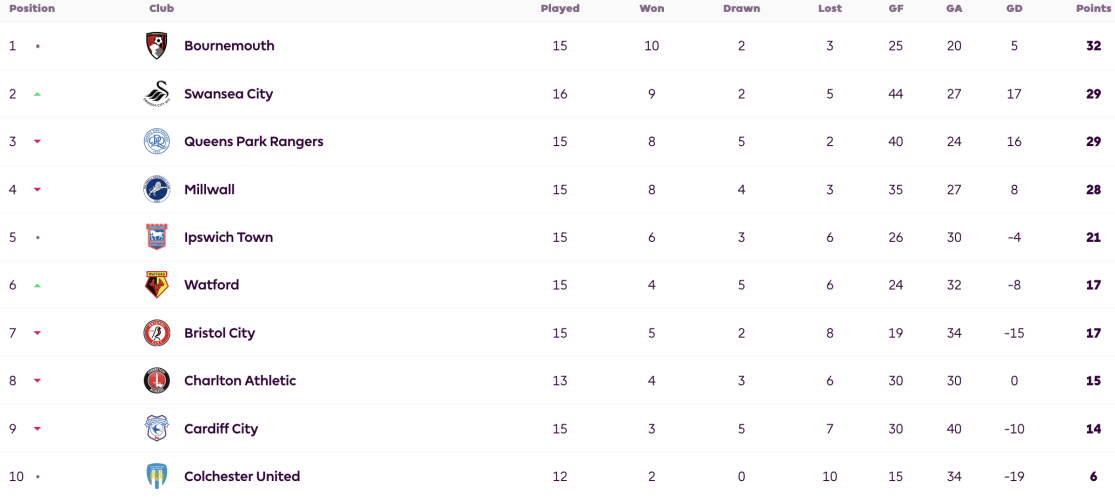Click the Colchester United badge

click(x=156, y=476)
